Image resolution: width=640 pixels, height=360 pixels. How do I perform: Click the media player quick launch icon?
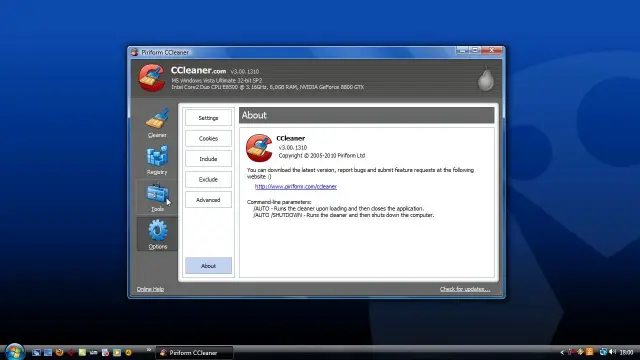click(x=117, y=352)
